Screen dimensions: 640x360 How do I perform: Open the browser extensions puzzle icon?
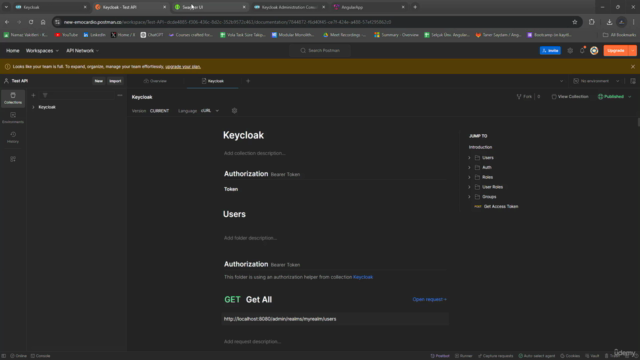click(591, 22)
